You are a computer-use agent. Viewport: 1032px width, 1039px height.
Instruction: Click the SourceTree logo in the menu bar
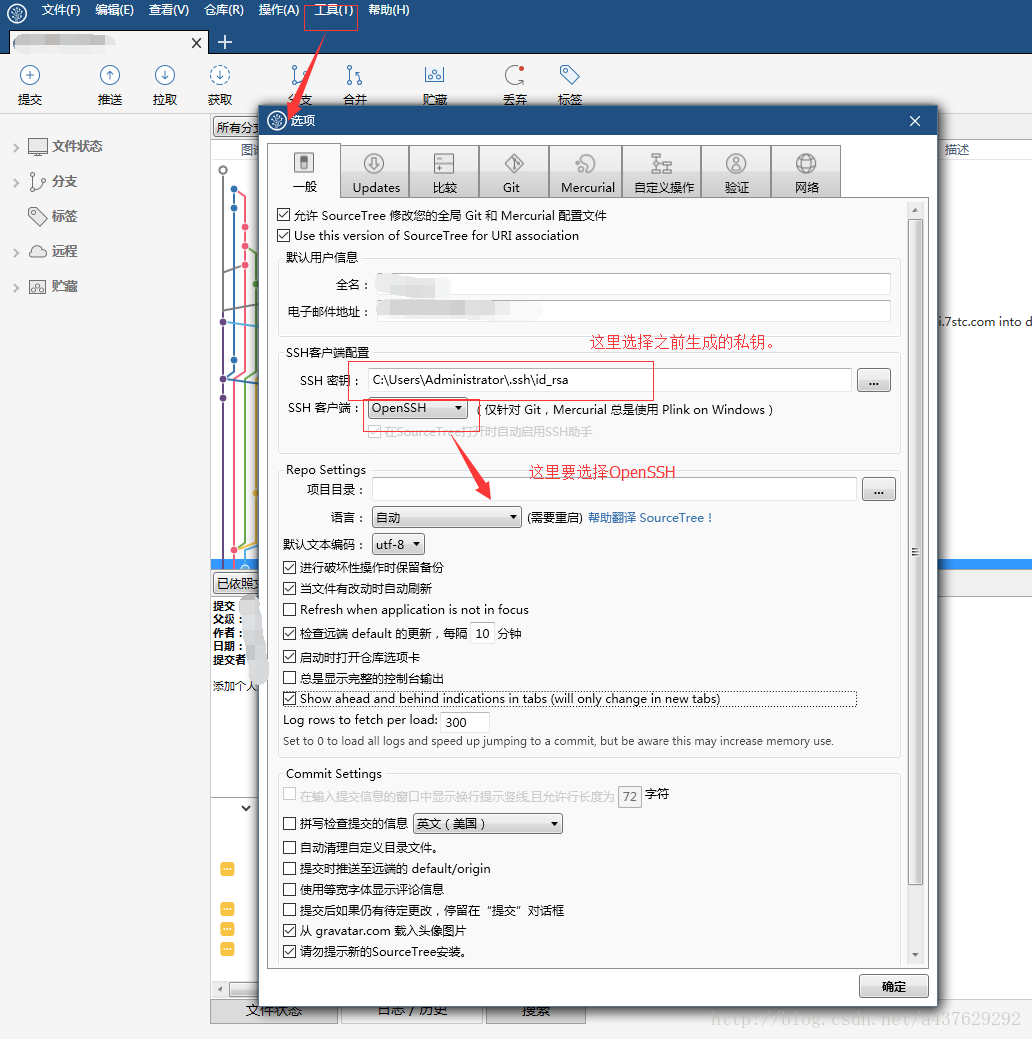(17, 12)
